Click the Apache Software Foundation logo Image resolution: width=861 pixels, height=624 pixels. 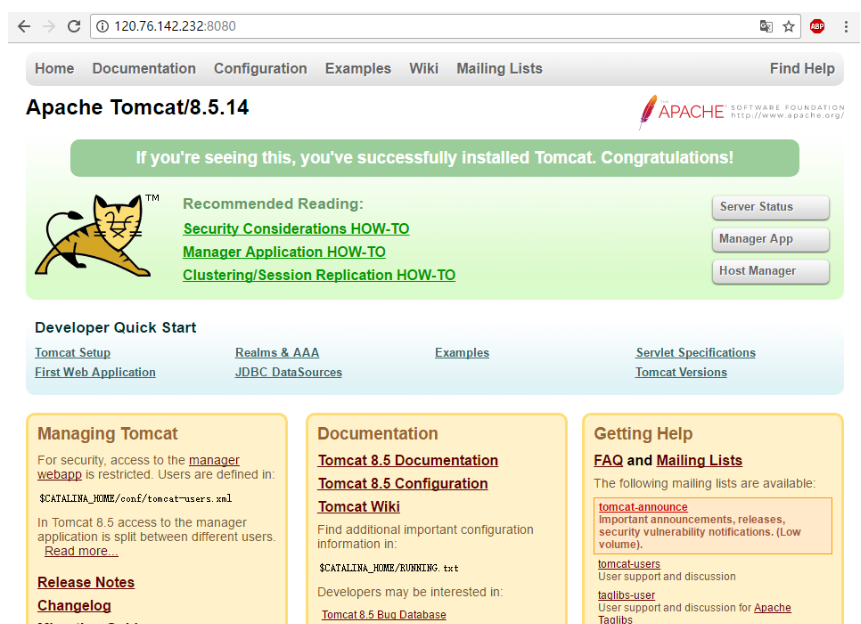741,112
